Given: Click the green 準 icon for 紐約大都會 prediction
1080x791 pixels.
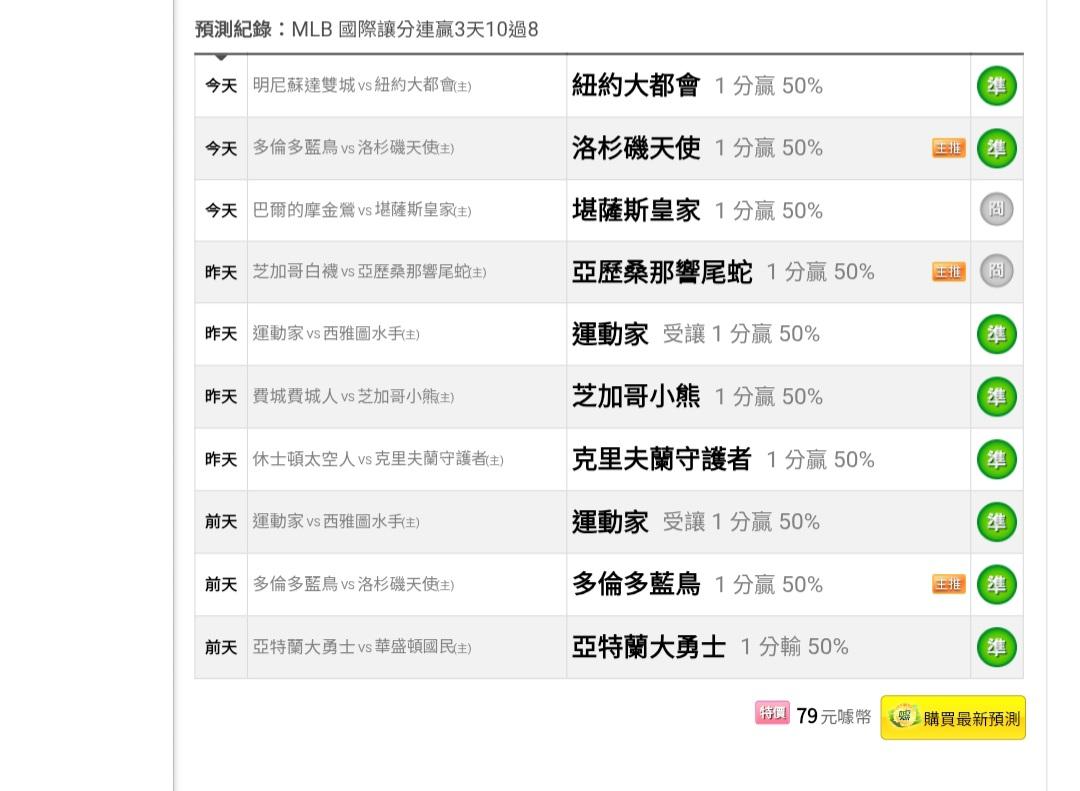Looking at the screenshot, I should [x=996, y=86].
